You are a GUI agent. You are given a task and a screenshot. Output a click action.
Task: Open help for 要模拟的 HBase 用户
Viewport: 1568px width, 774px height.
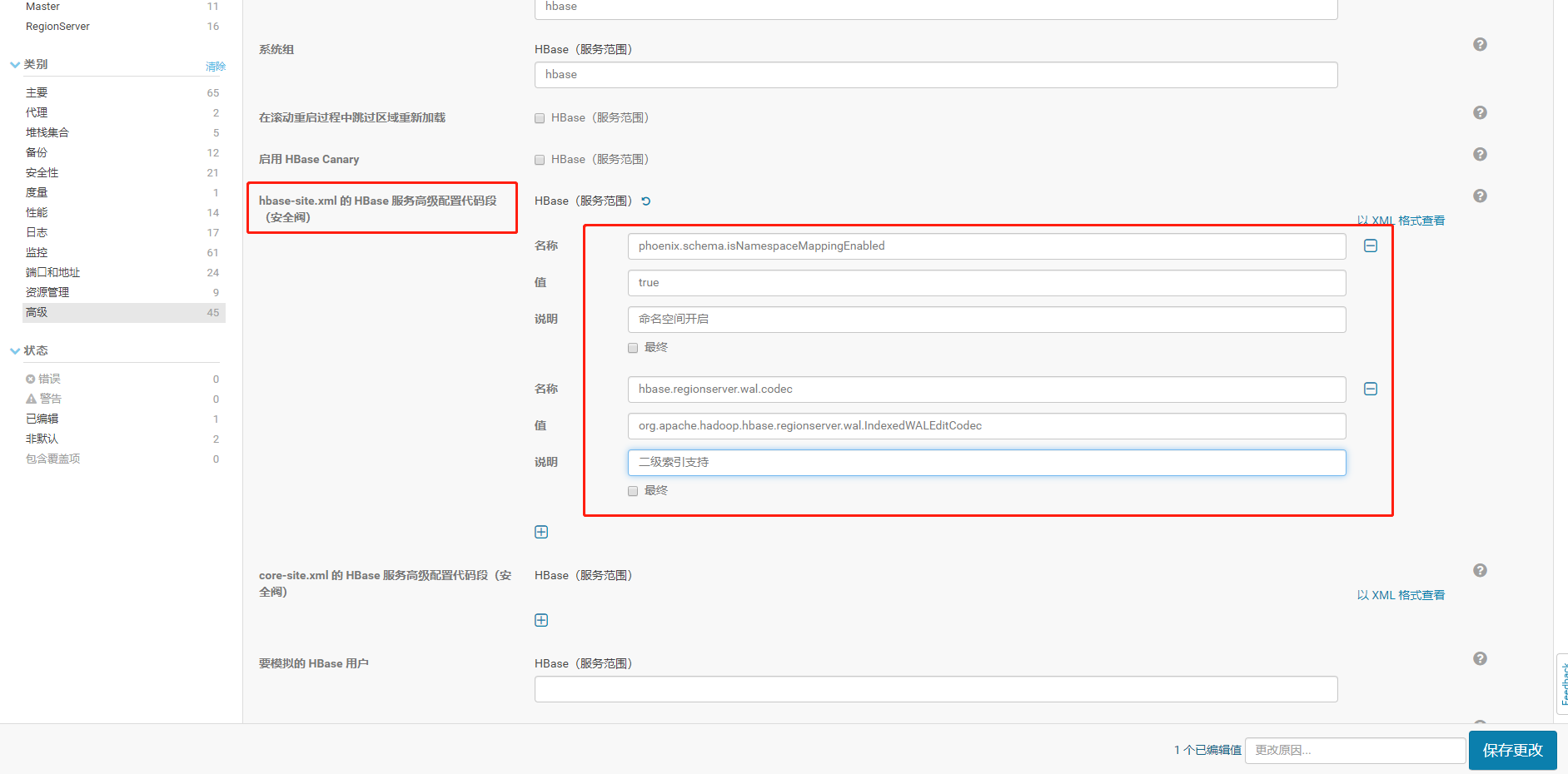coord(1480,658)
